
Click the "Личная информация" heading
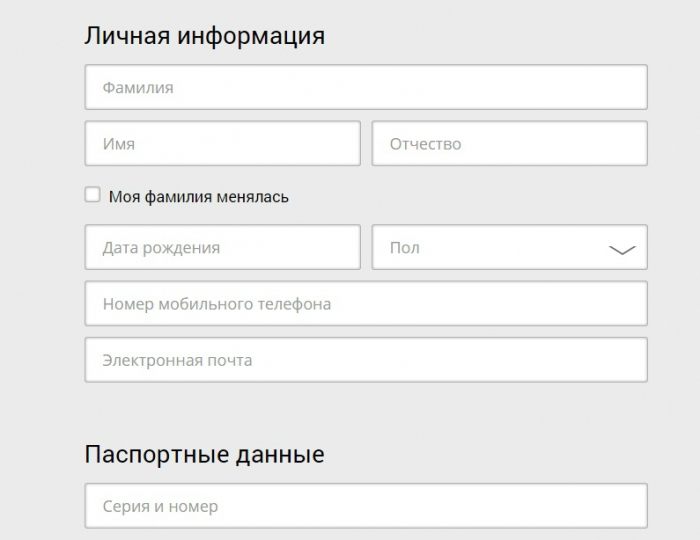click(x=205, y=36)
